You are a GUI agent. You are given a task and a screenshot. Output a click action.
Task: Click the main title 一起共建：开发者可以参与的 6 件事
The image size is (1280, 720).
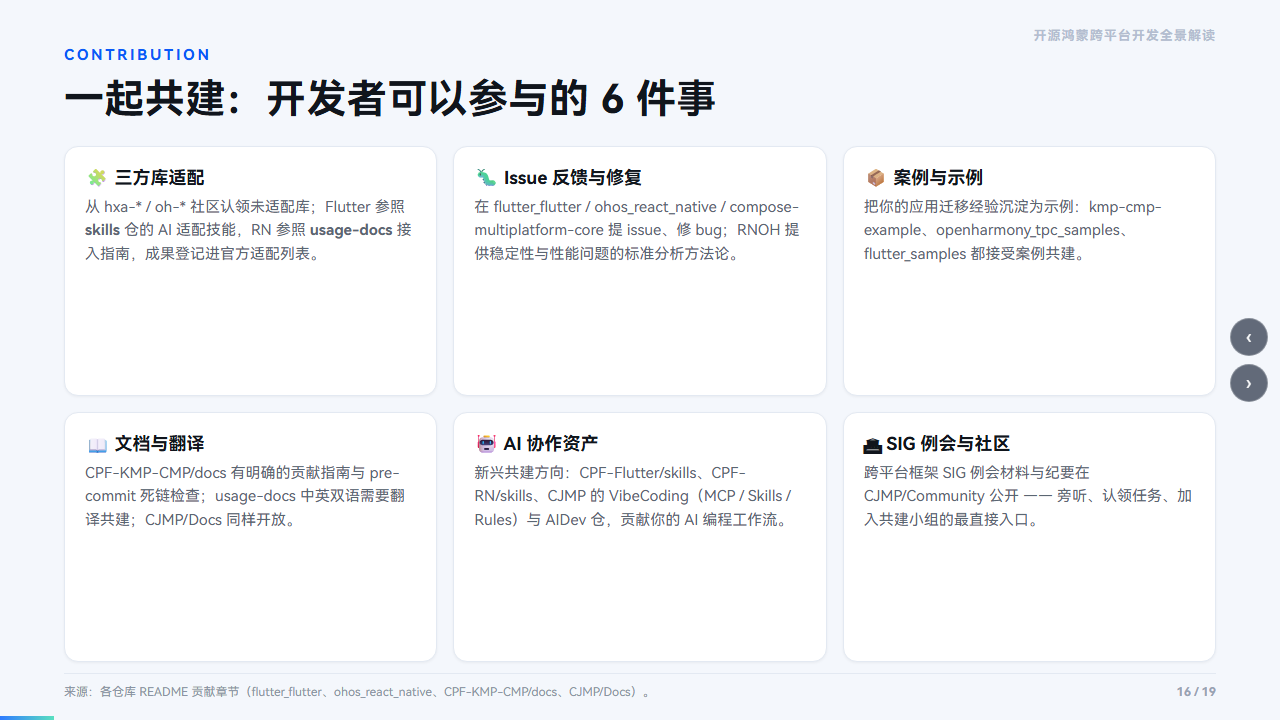(390, 99)
